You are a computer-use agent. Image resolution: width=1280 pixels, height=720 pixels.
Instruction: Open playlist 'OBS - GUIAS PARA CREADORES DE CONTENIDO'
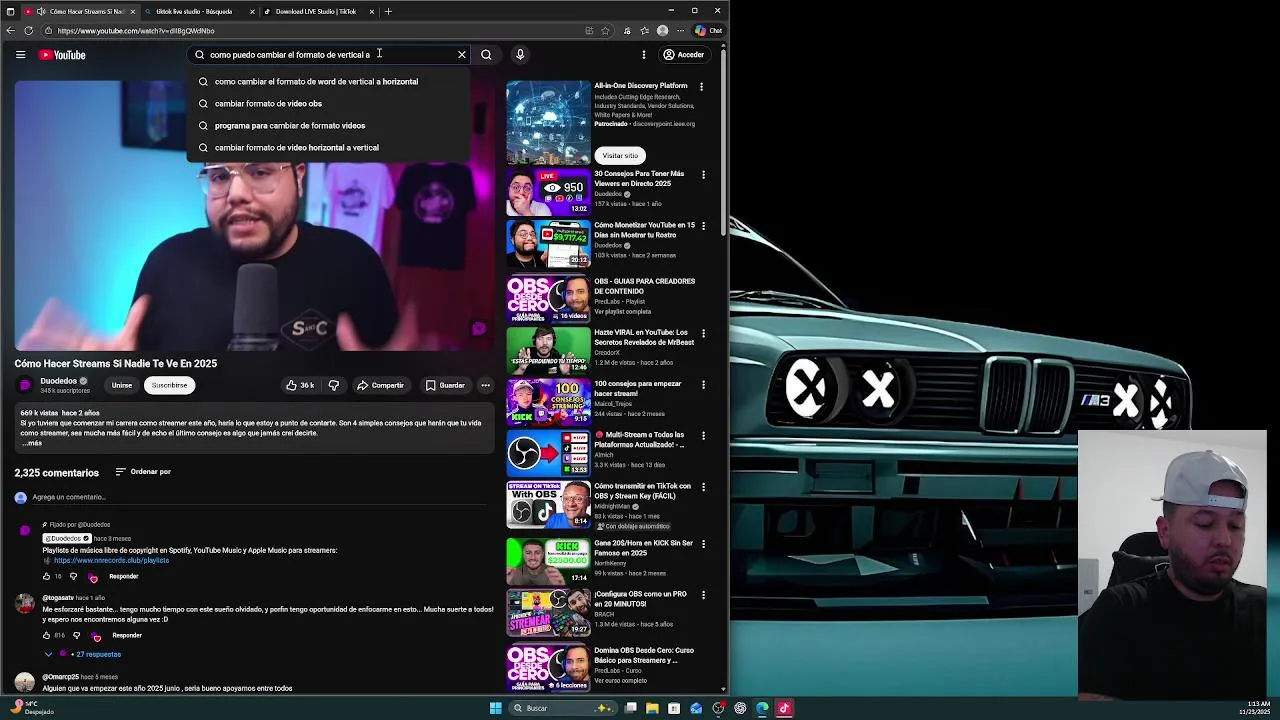[x=645, y=286]
